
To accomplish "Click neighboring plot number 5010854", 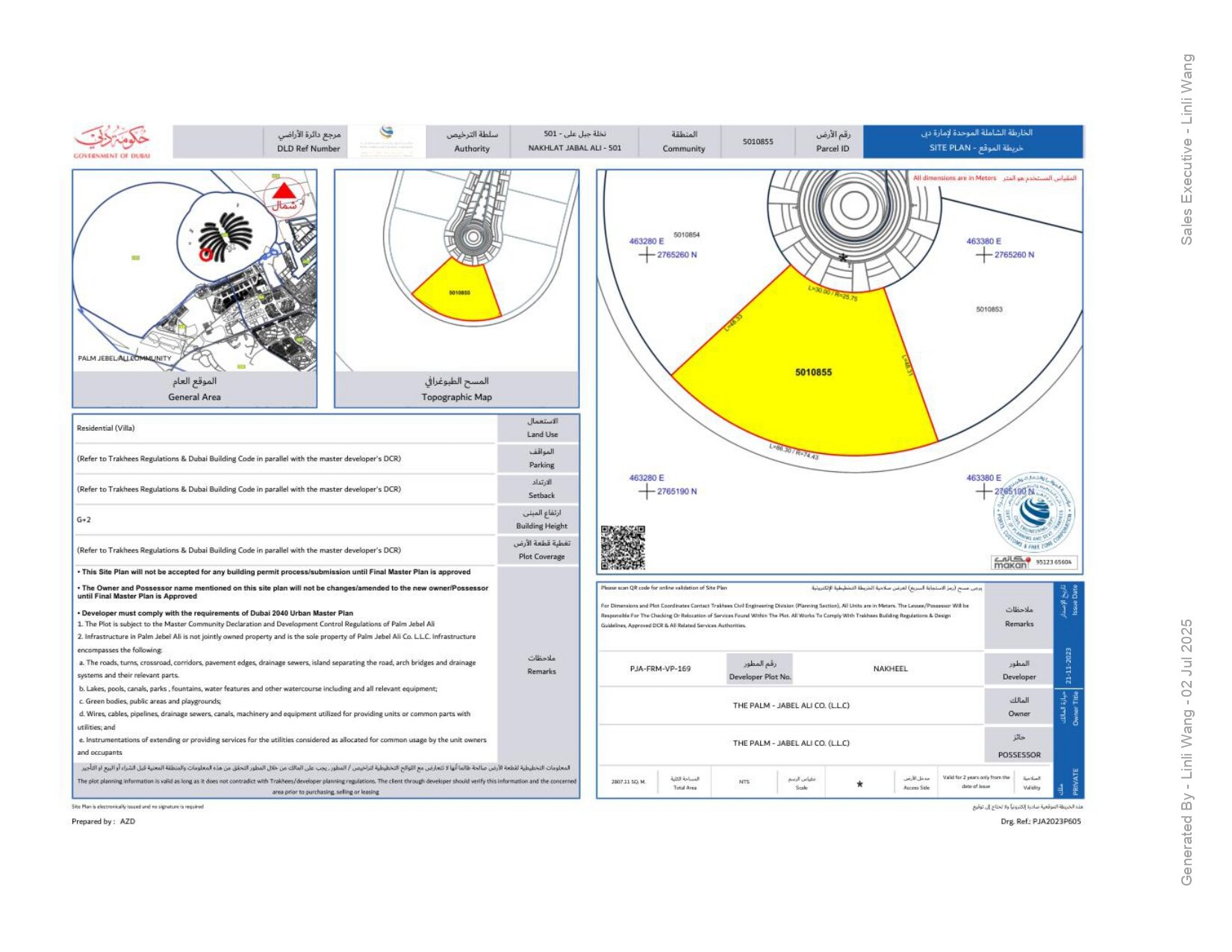I will tap(686, 235).
